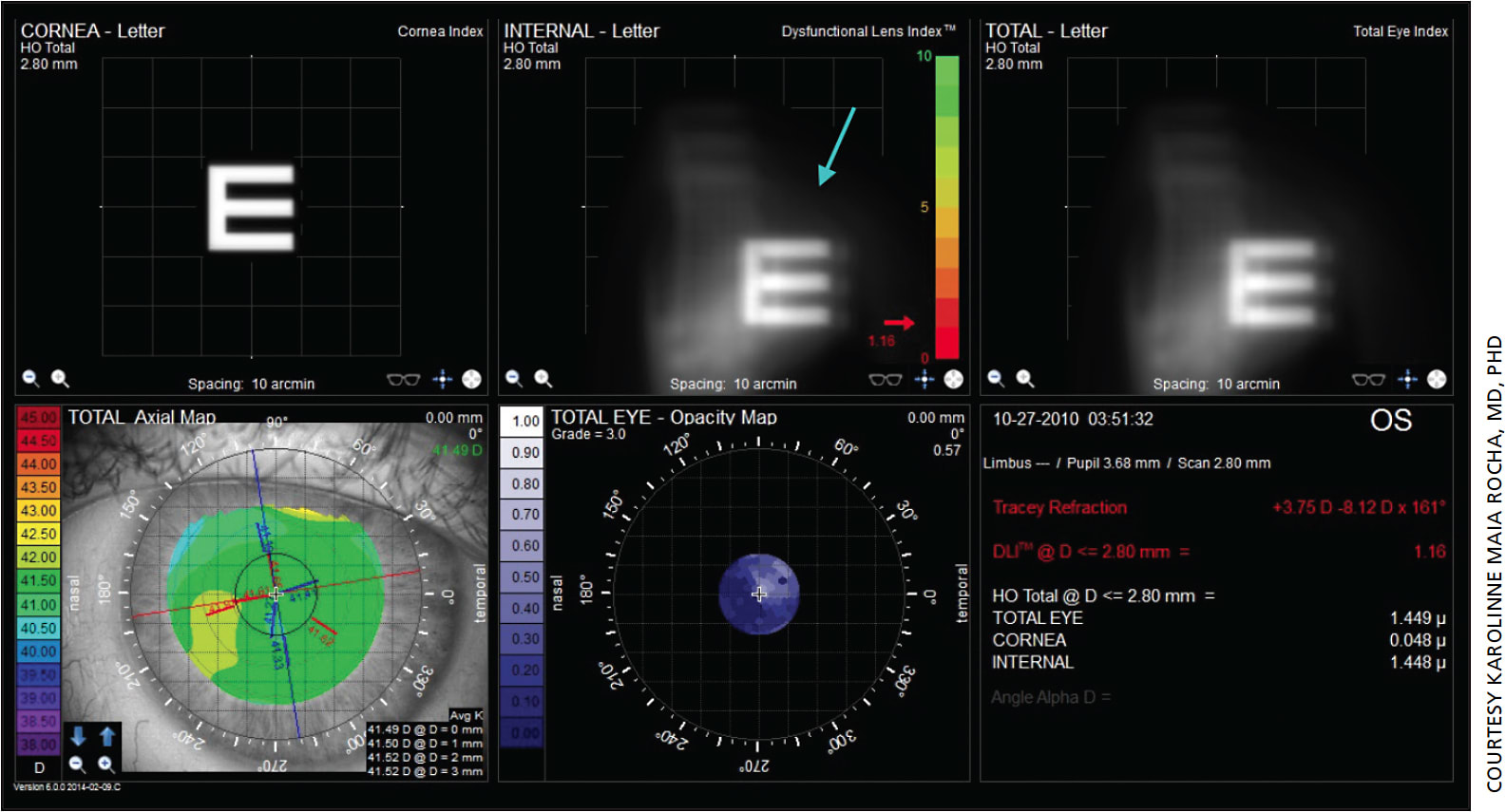Select the 0.50 opacity scale swatch
This screenshot has height=812, width=1506.
pos(524,576)
